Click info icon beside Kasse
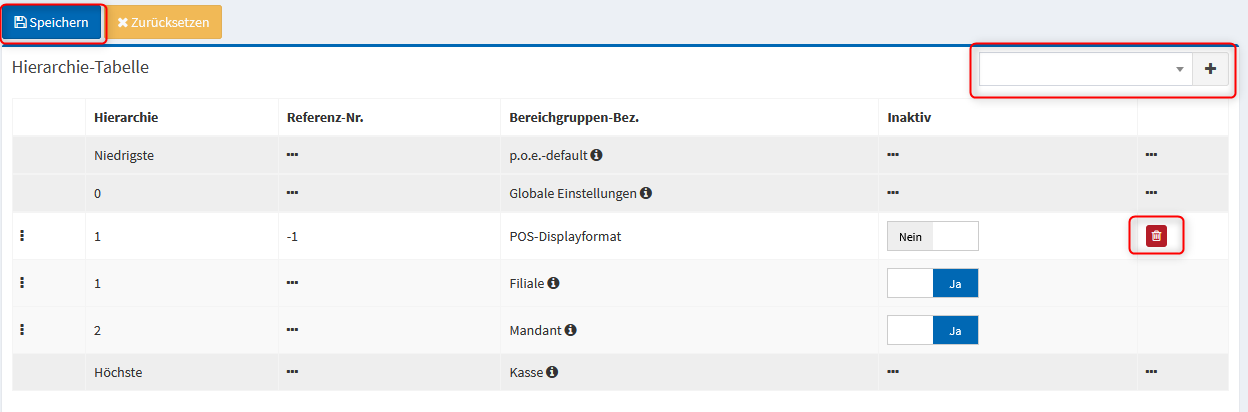 click(552, 372)
